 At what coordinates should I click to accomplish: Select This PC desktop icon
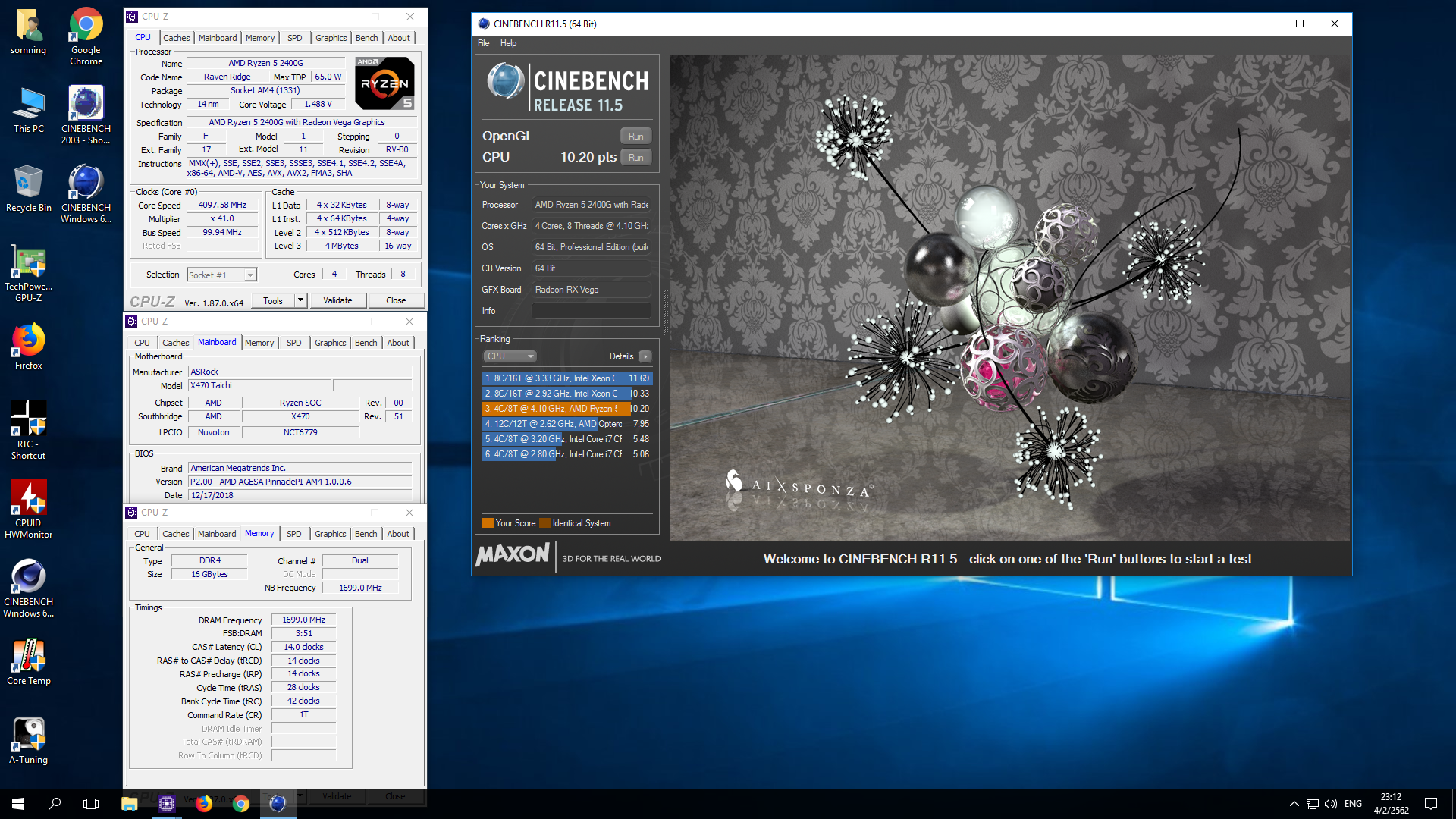pyautogui.click(x=29, y=111)
